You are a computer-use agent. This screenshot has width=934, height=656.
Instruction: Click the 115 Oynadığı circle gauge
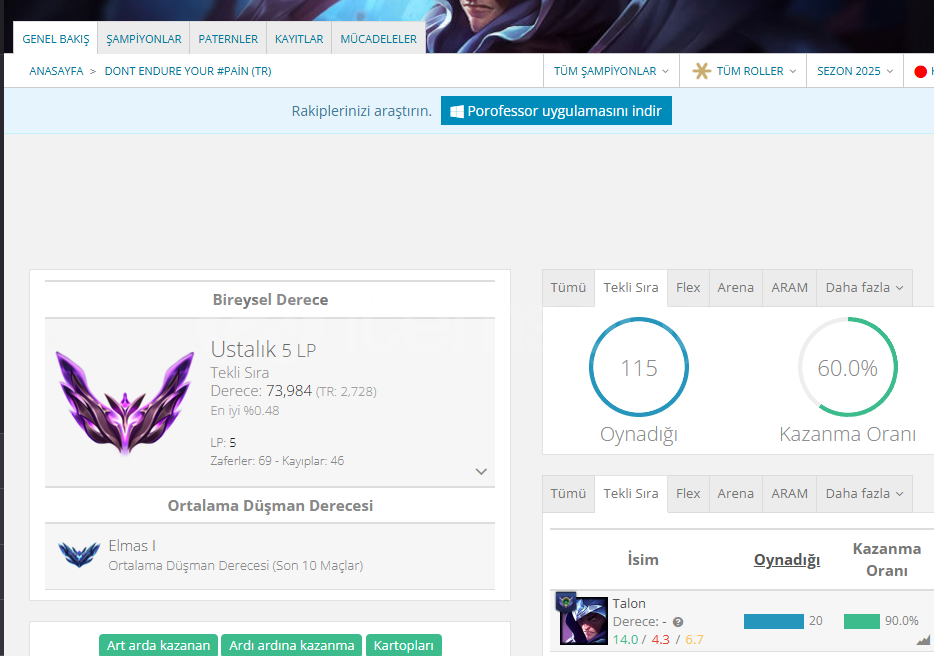(639, 367)
